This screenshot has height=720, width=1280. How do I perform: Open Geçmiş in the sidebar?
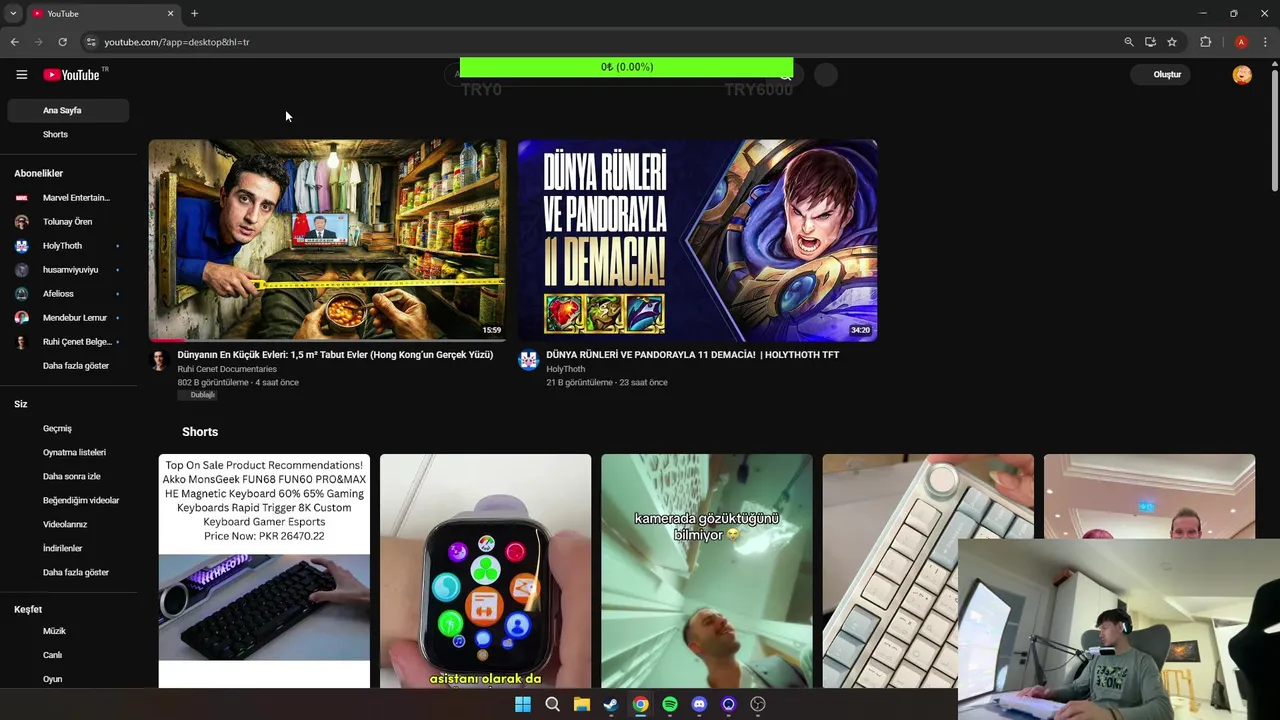point(69,428)
